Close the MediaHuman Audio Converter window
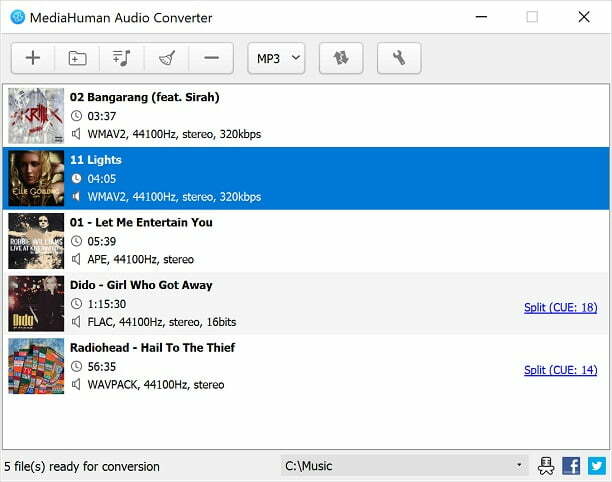Image resolution: width=612 pixels, height=482 pixels. point(584,17)
